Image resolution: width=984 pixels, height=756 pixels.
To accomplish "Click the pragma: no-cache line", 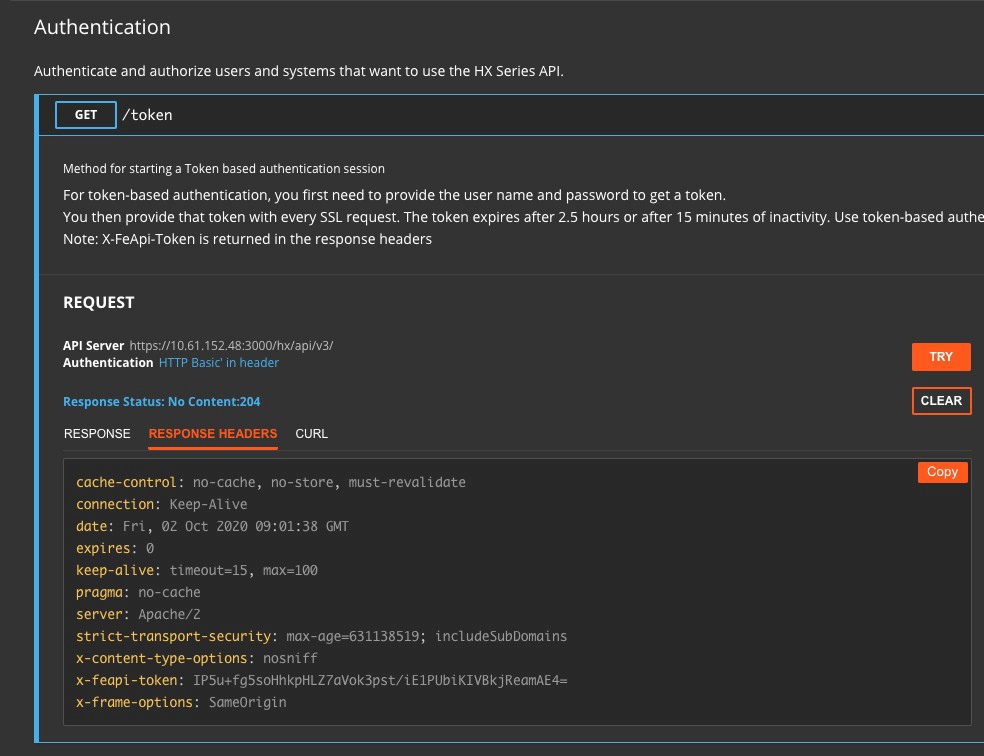I will click(138, 592).
